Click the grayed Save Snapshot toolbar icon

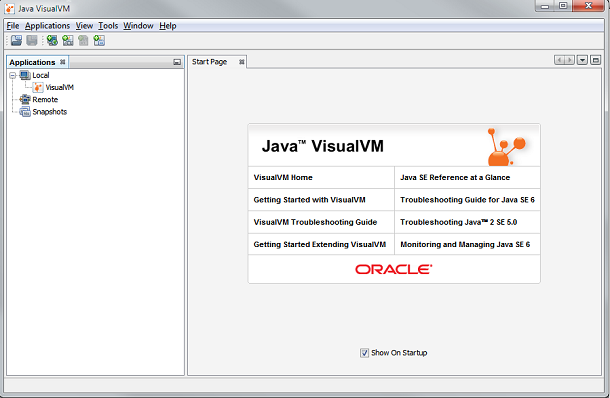pyautogui.click(x=32, y=40)
